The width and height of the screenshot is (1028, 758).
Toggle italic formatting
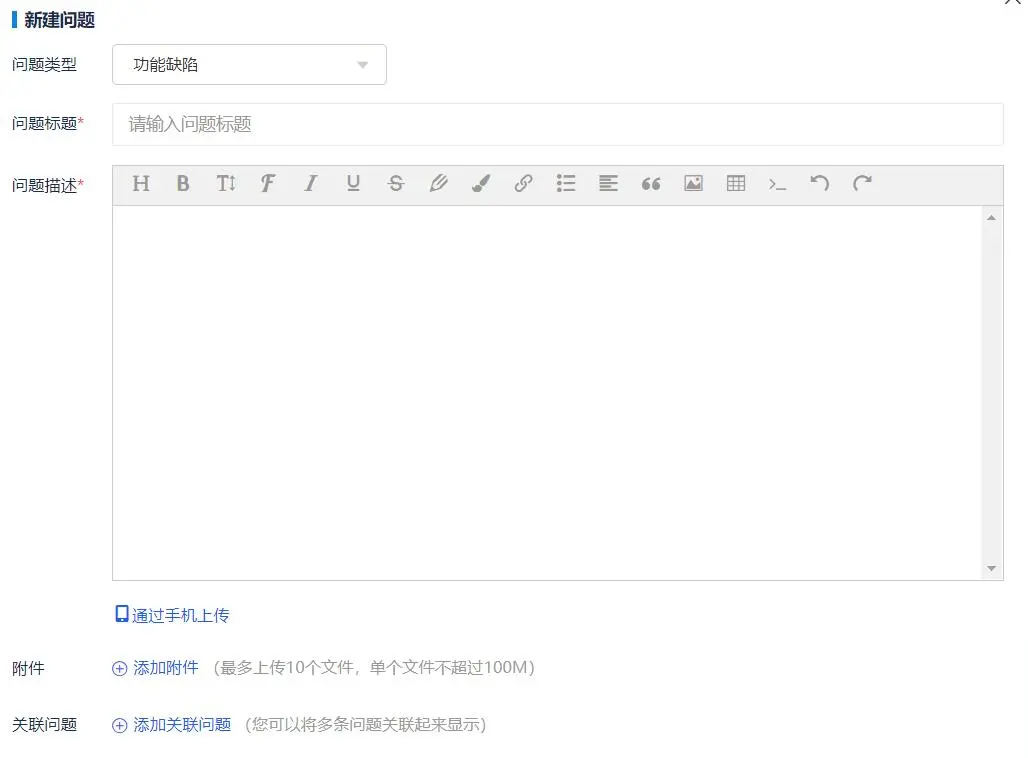(310, 183)
